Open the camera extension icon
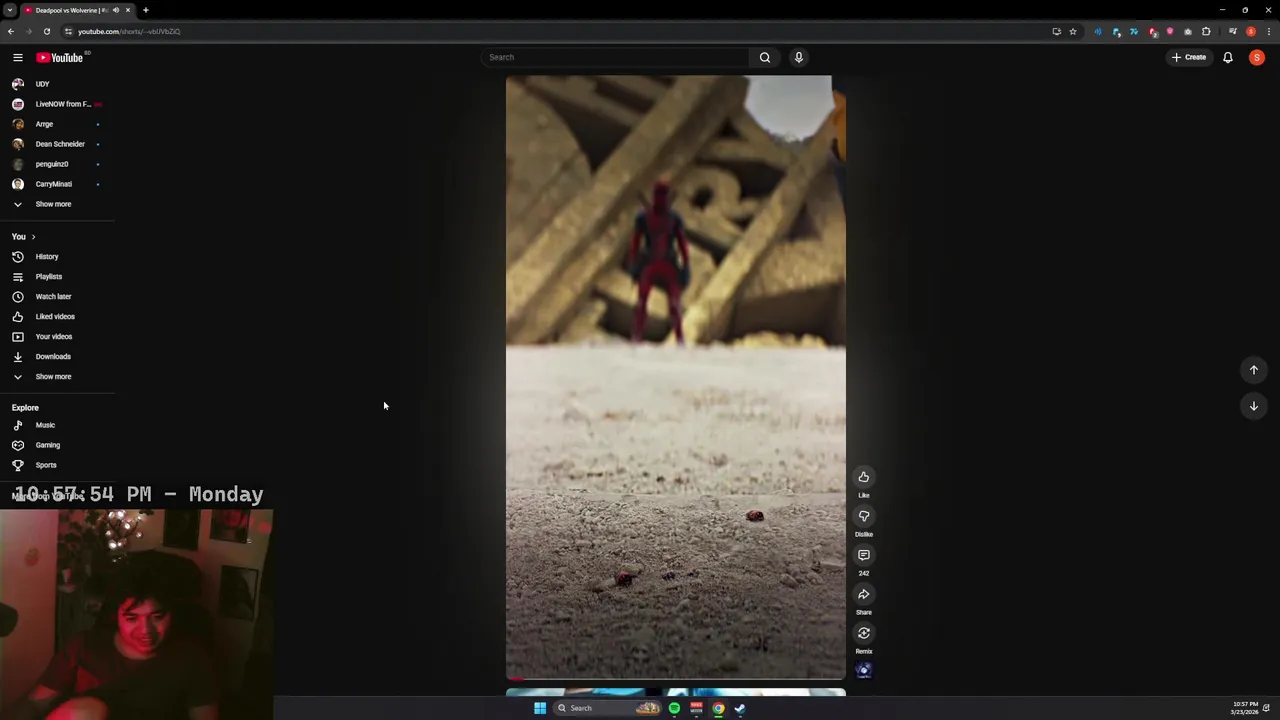Image resolution: width=1280 pixels, height=720 pixels. point(1188,31)
